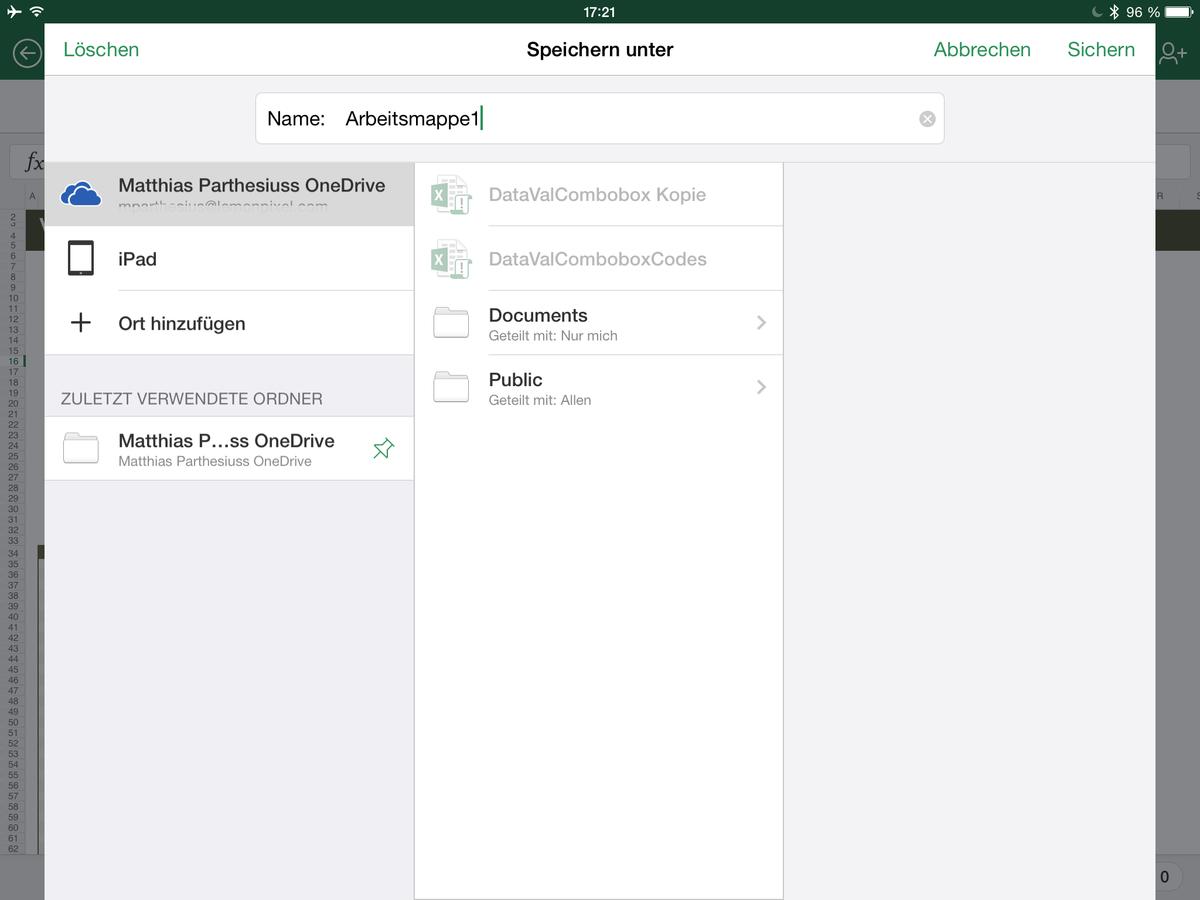Tap the Wi-Fi icon in status bar

coord(37,12)
